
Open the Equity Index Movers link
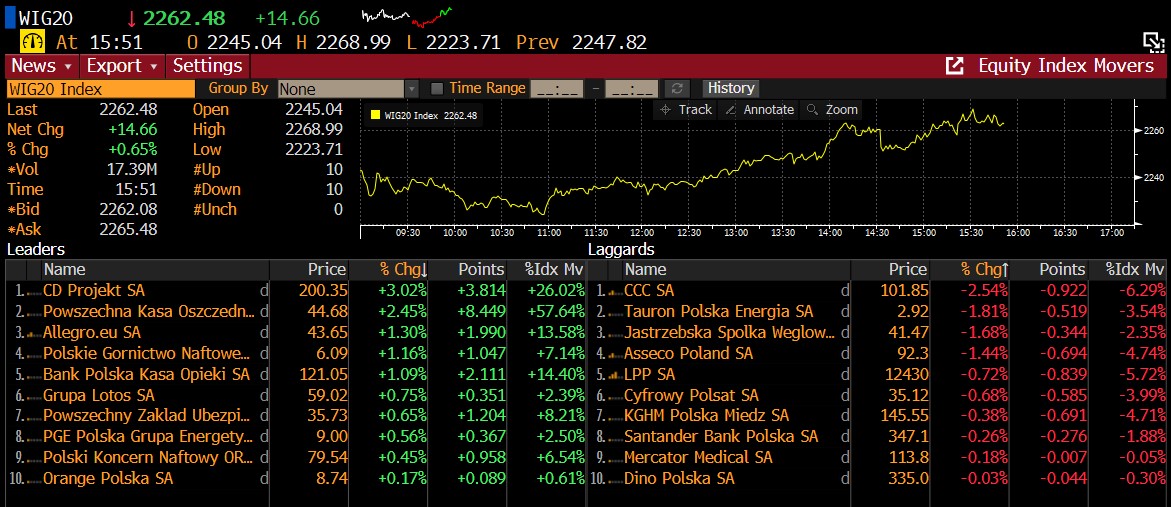tap(1066, 66)
